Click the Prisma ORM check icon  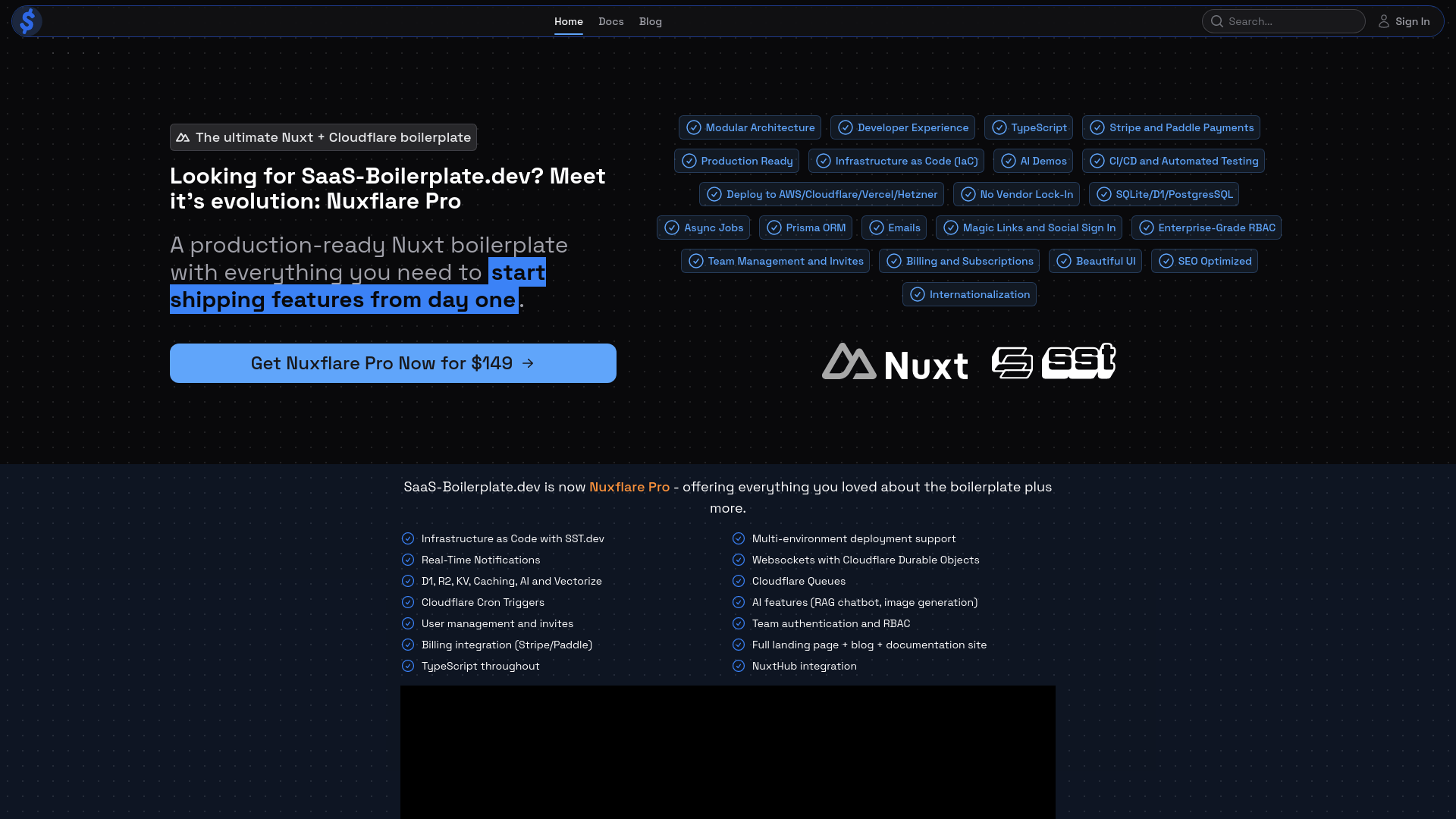coord(774,227)
